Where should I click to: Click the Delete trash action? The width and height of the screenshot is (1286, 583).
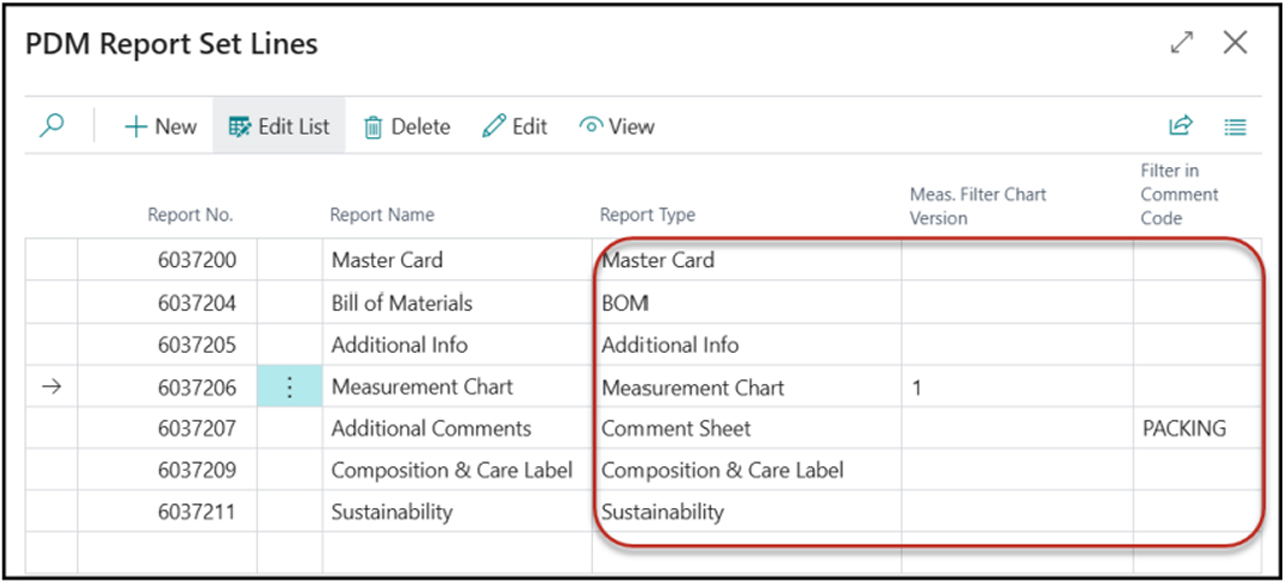pyautogui.click(x=406, y=127)
